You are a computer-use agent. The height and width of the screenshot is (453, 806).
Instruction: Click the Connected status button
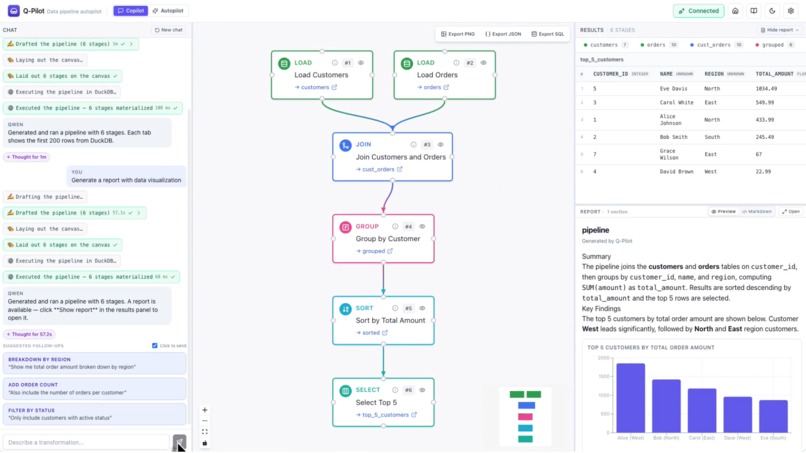699,11
